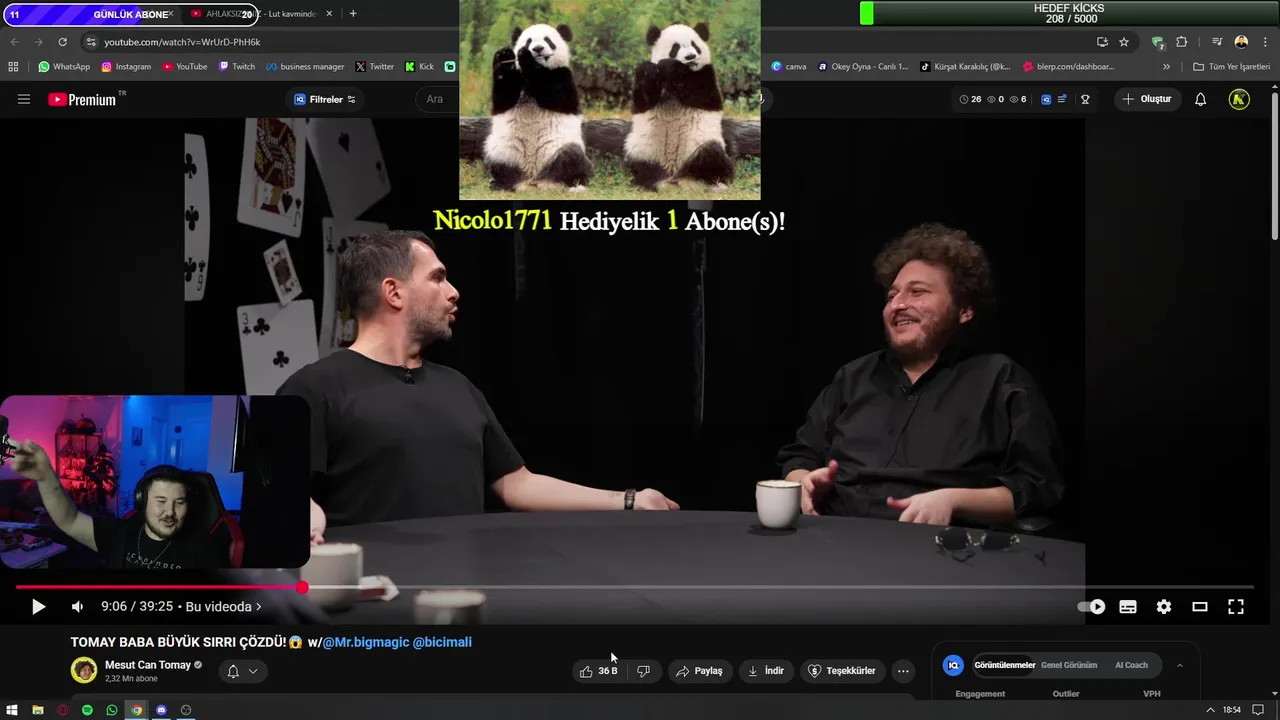Open Discord from the taskbar

click(161, 710)
